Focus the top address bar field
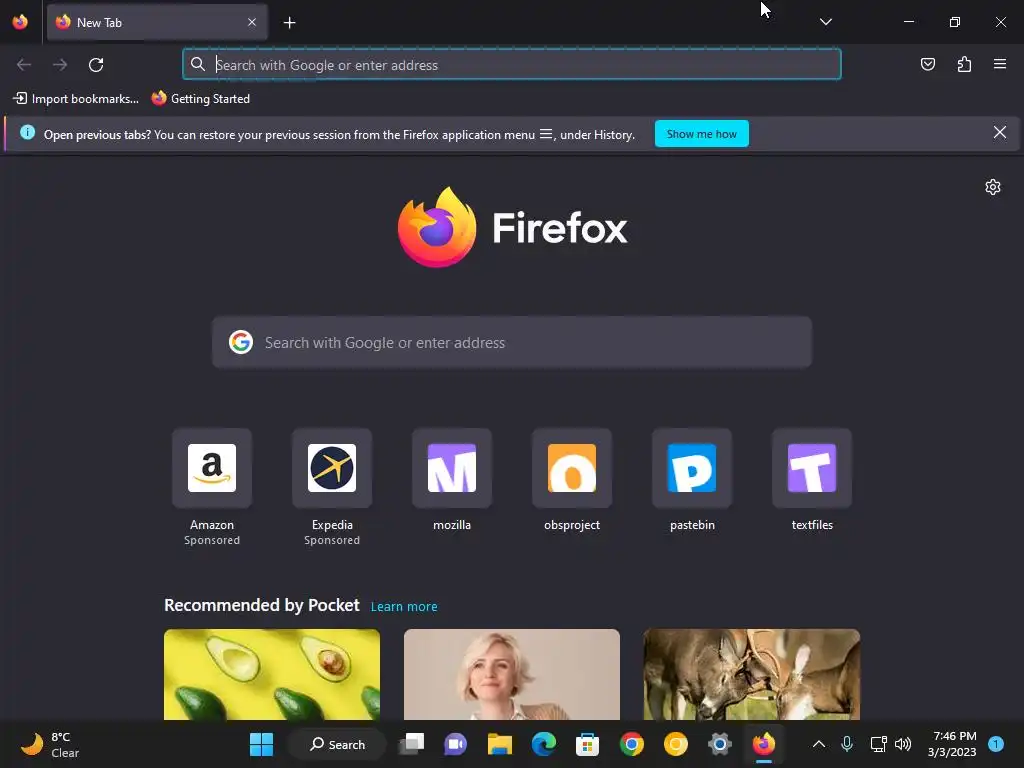This screenshot has height=768, width=1024. pos(511,65)
